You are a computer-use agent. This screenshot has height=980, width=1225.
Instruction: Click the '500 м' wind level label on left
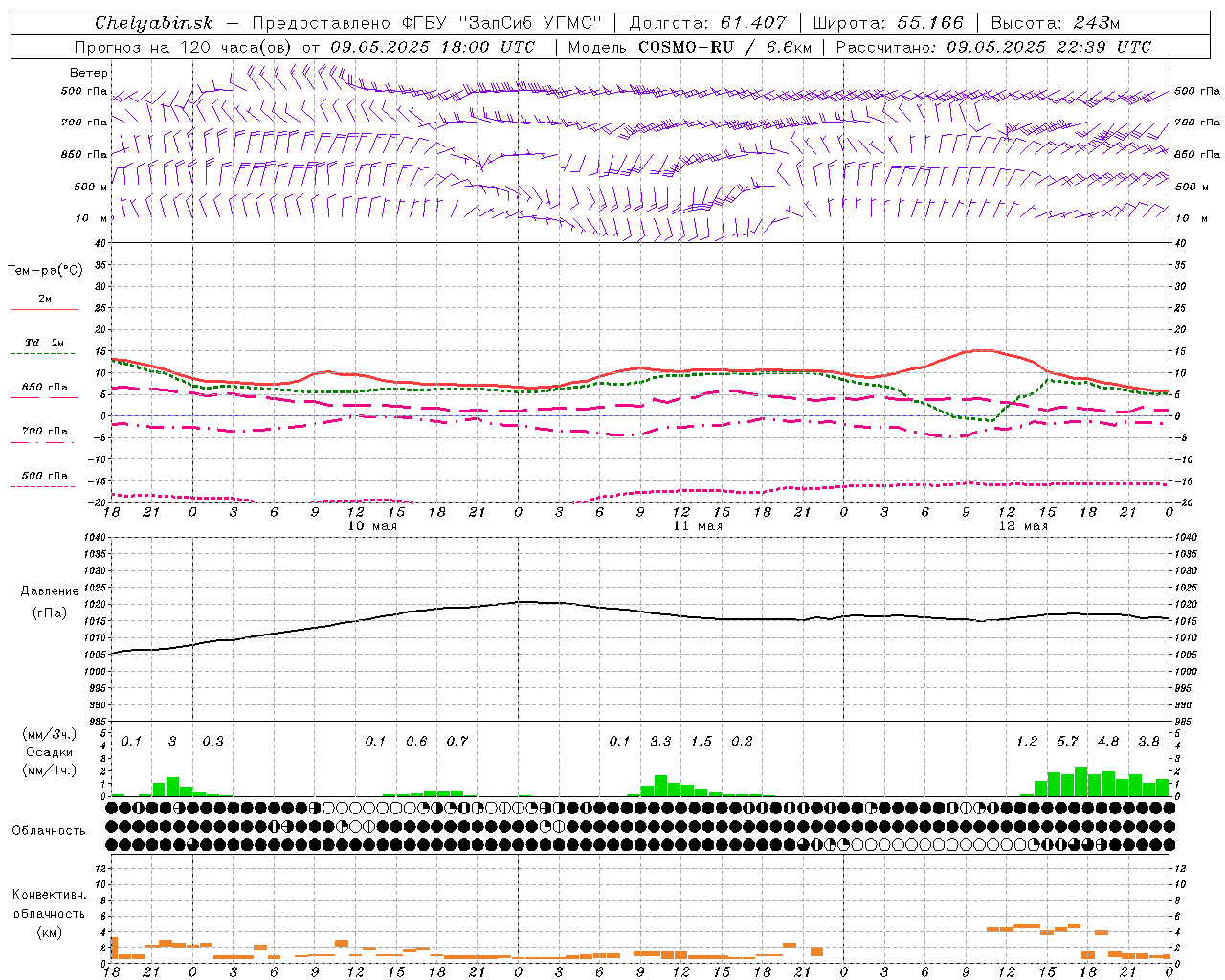point(90,187)
